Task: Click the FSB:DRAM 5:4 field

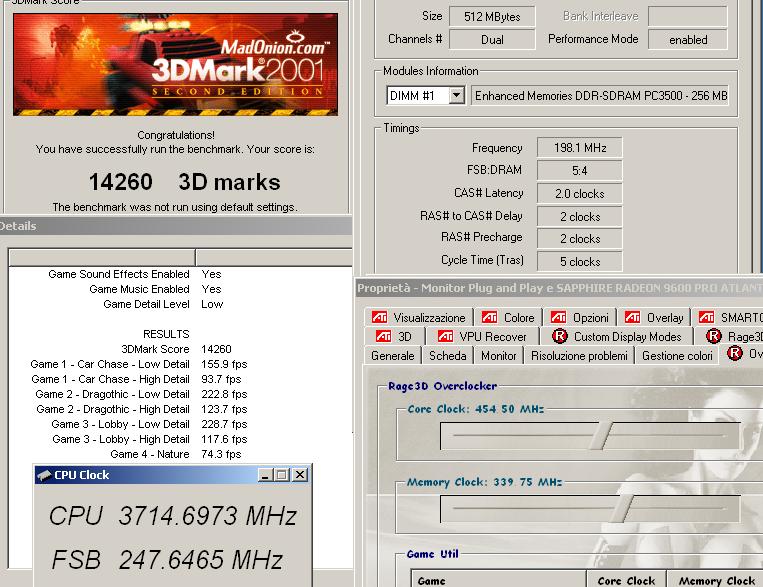Action: click(580, 170)
